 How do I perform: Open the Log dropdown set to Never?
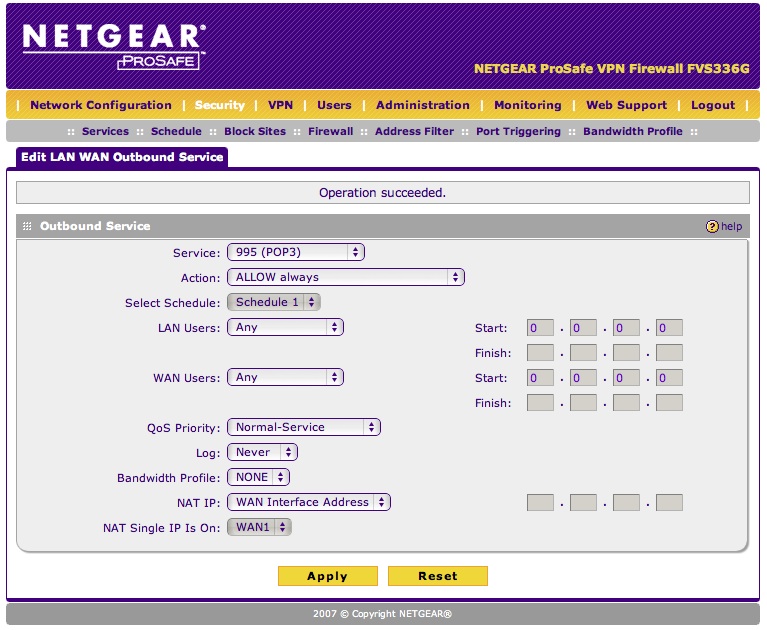pos(263,452)
